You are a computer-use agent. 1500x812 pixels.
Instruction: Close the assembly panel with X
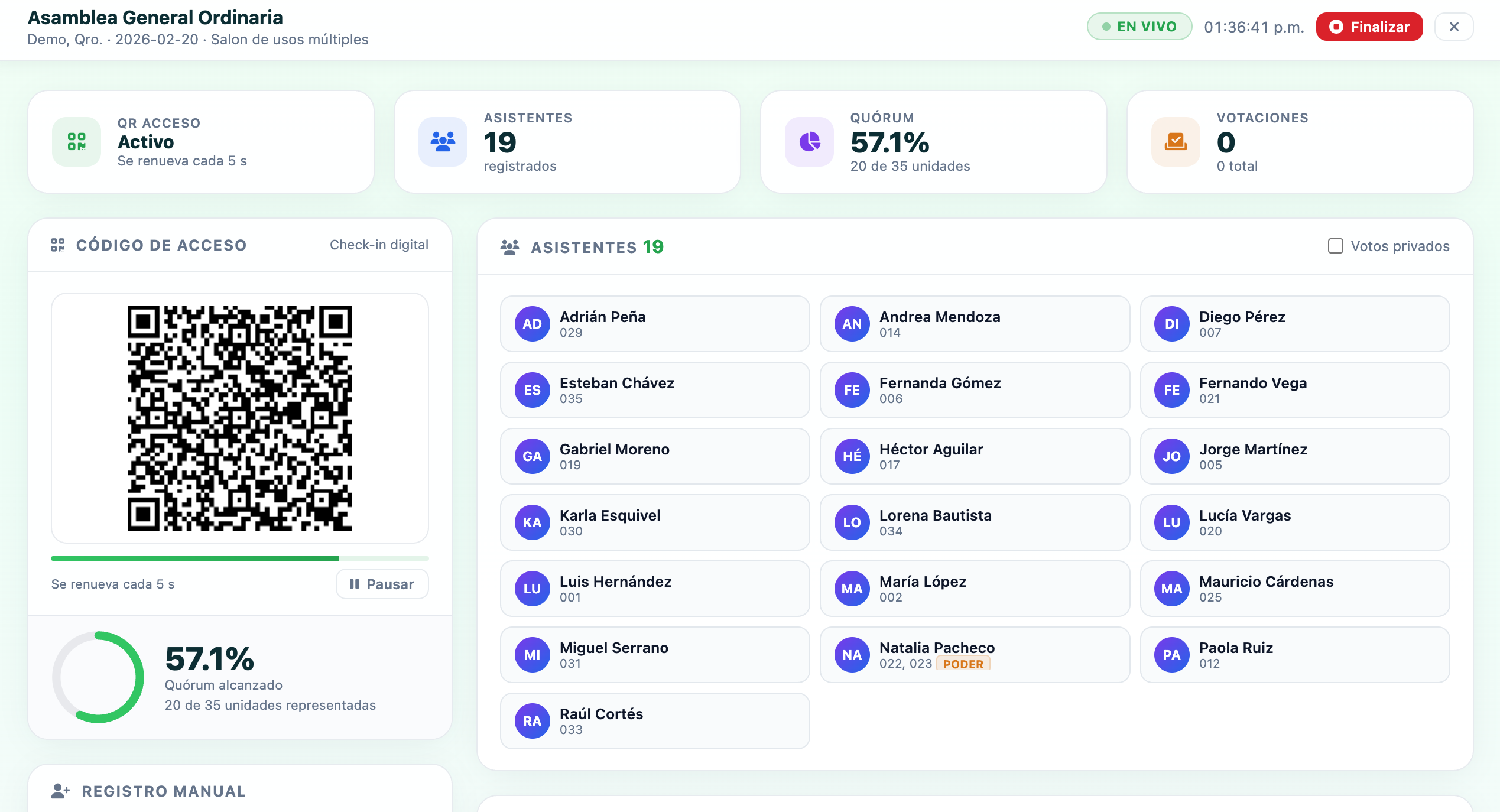pyautogui.click(x=1454, y=27)
